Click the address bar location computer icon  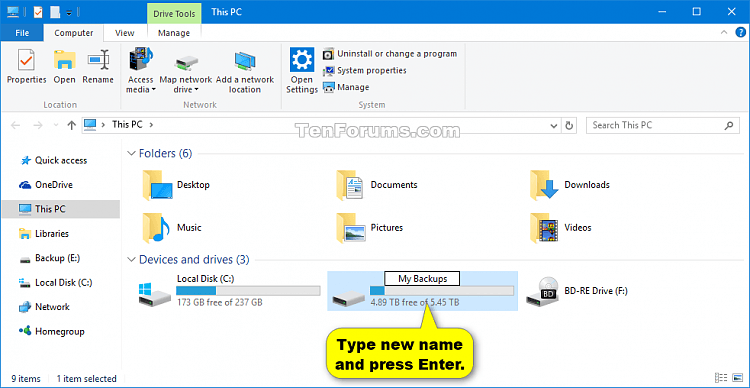[x=90, y=125]
